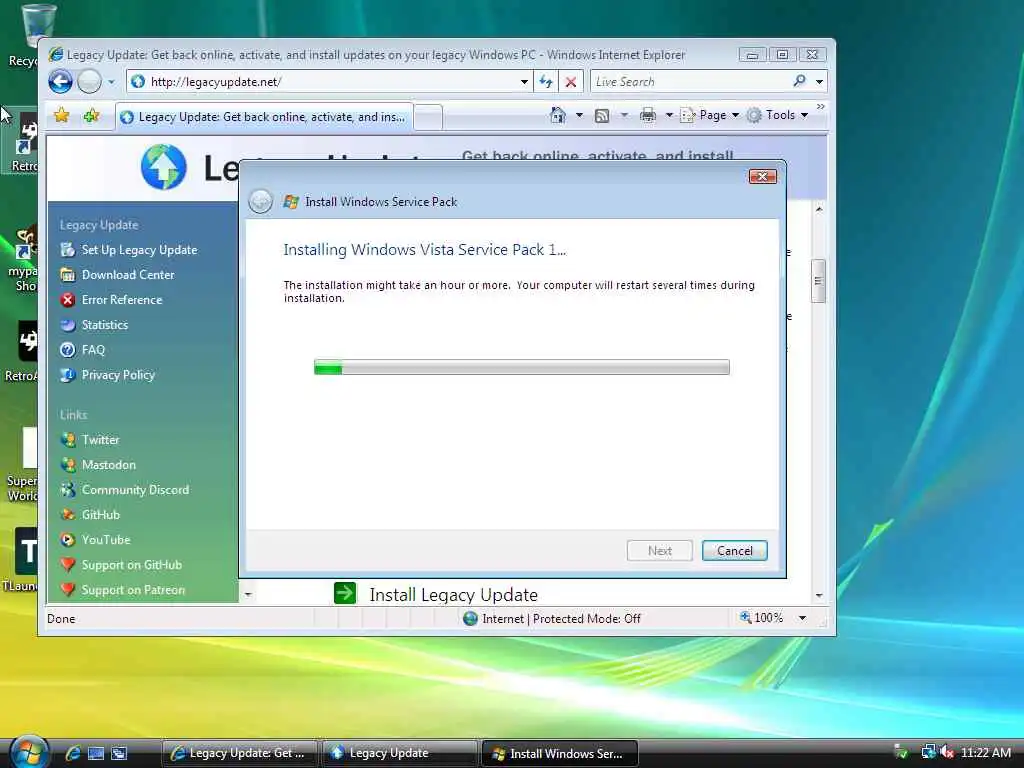Click the Legacy Update globe logo

pyautogui.click(x=163, y=167)
